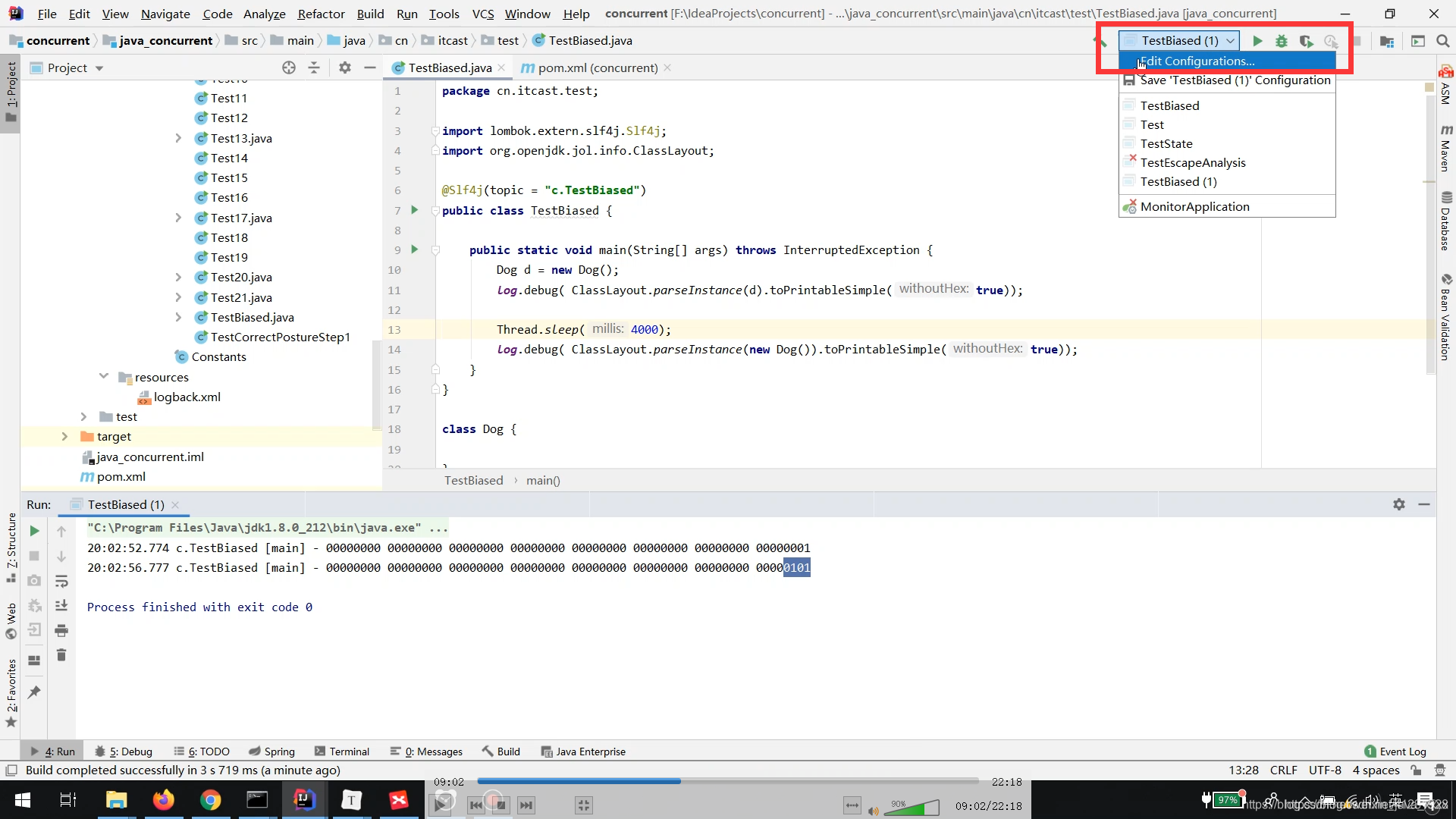Click the green Run button in the top toolbar

1257,41
